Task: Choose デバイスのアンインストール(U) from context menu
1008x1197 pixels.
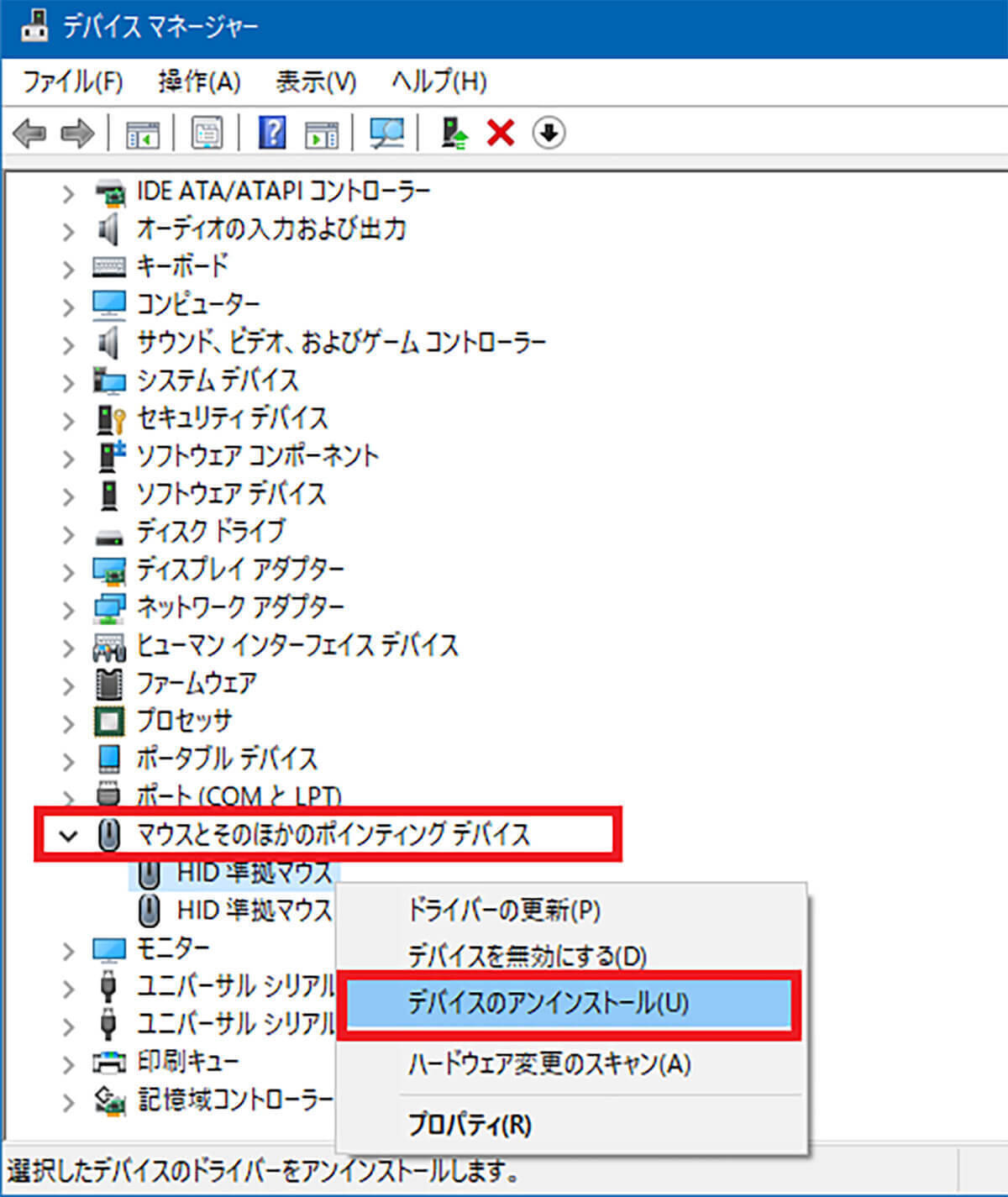Action: [569, 1003]
